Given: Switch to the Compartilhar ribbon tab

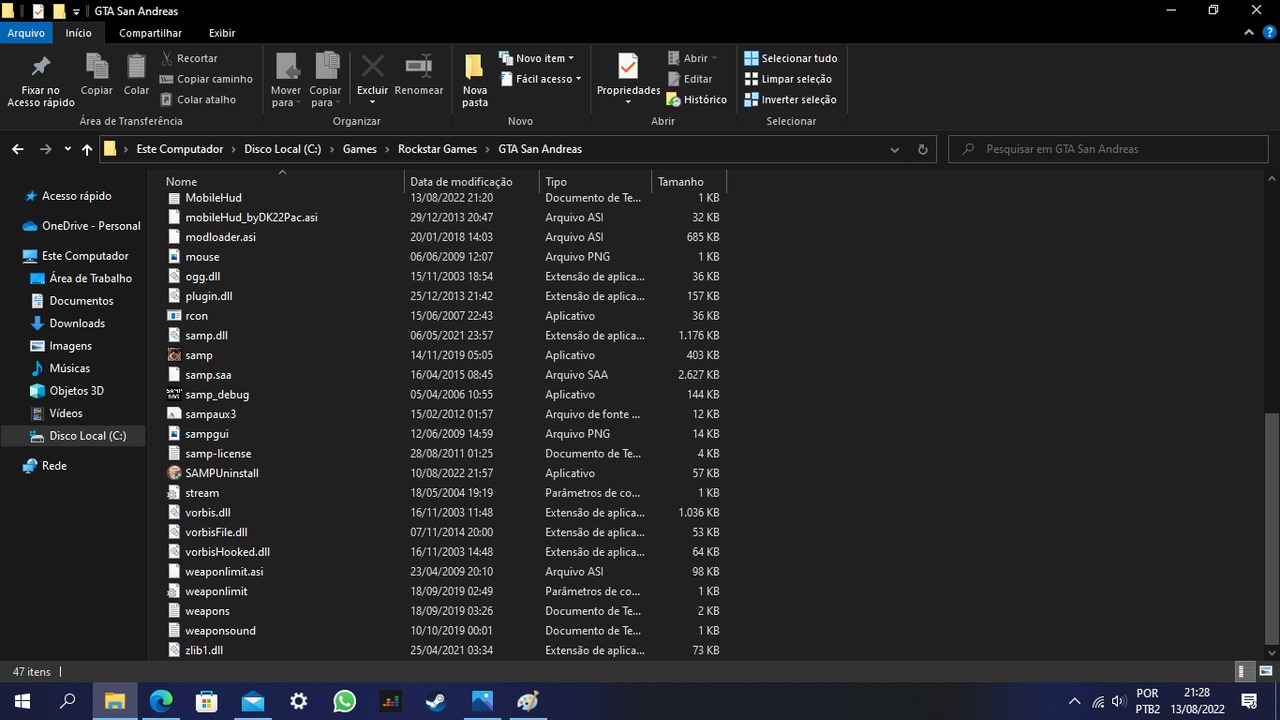Looking at the screenshot, I should (x=150, y=33).
